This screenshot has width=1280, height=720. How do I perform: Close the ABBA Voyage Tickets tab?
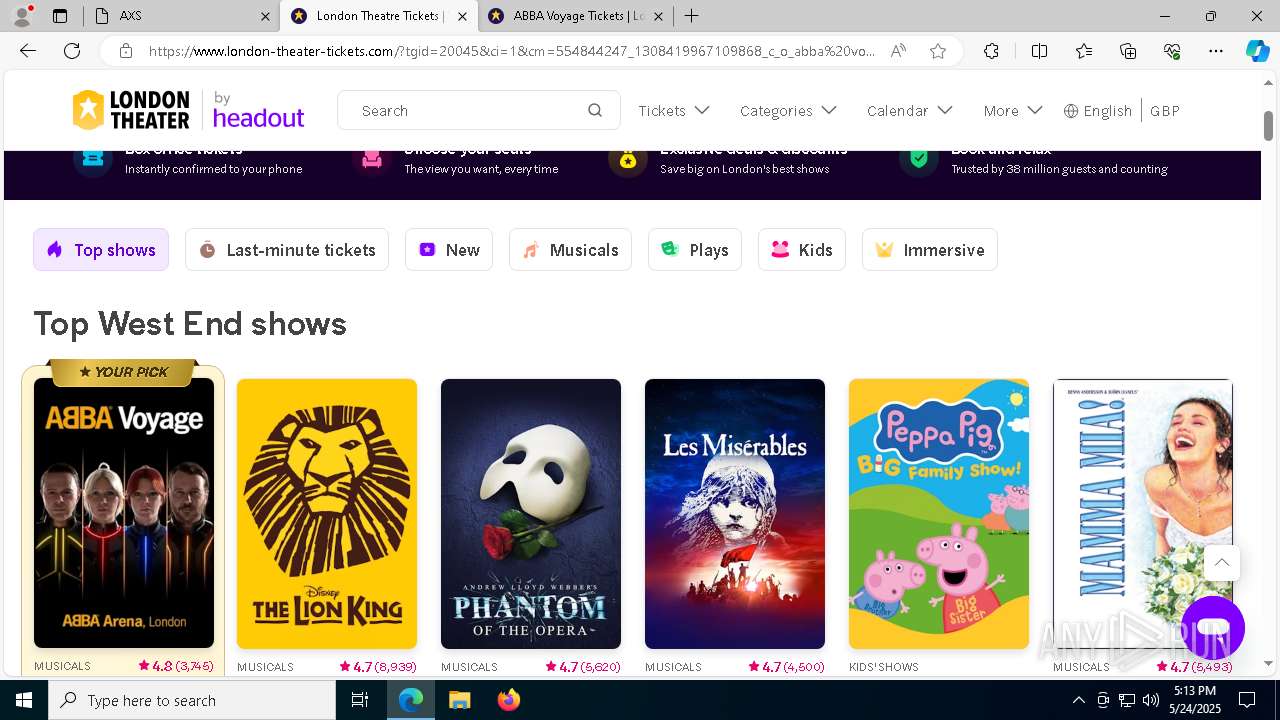pos(660,16)
